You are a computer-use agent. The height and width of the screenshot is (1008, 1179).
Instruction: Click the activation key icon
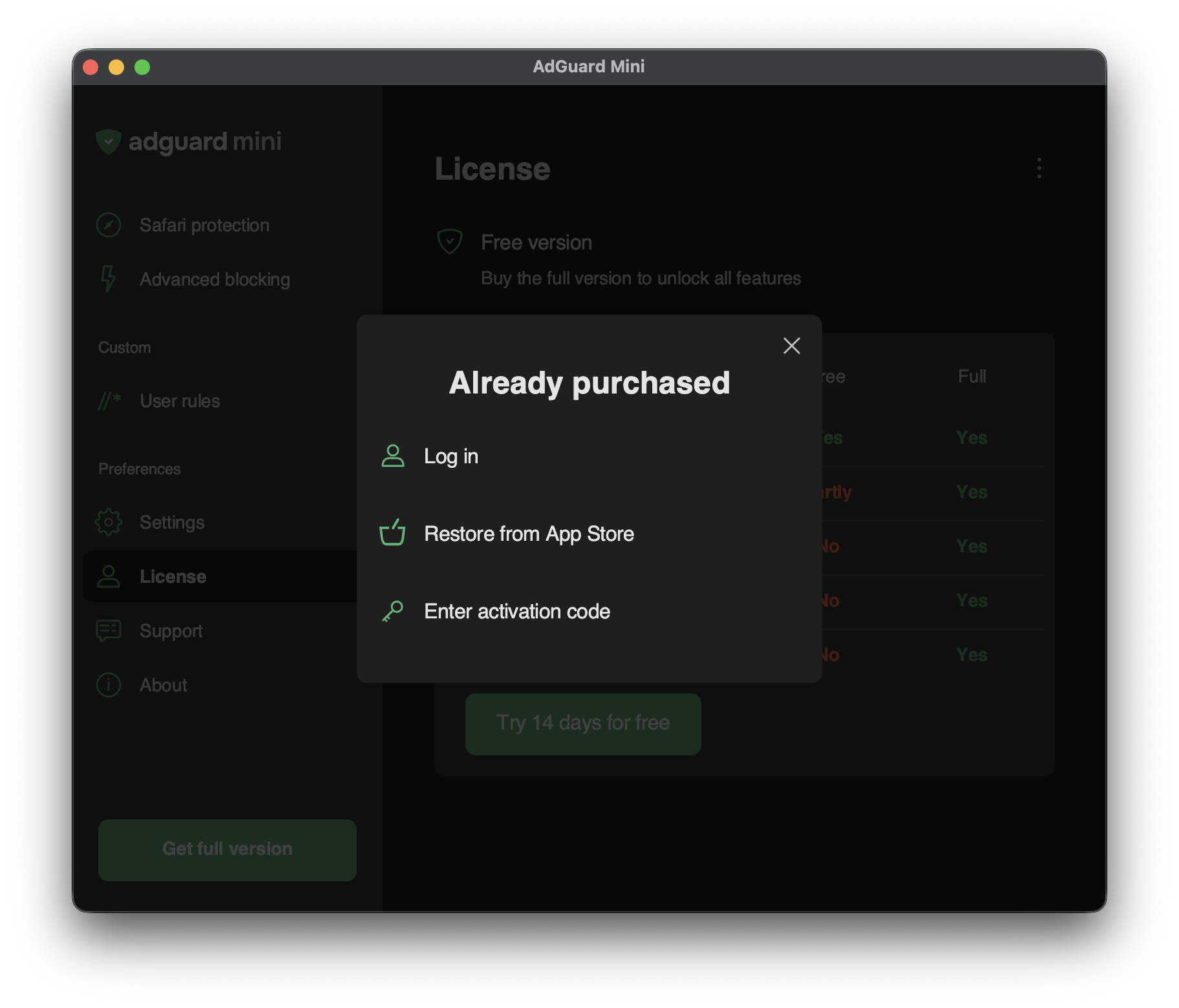click(394, 611)
